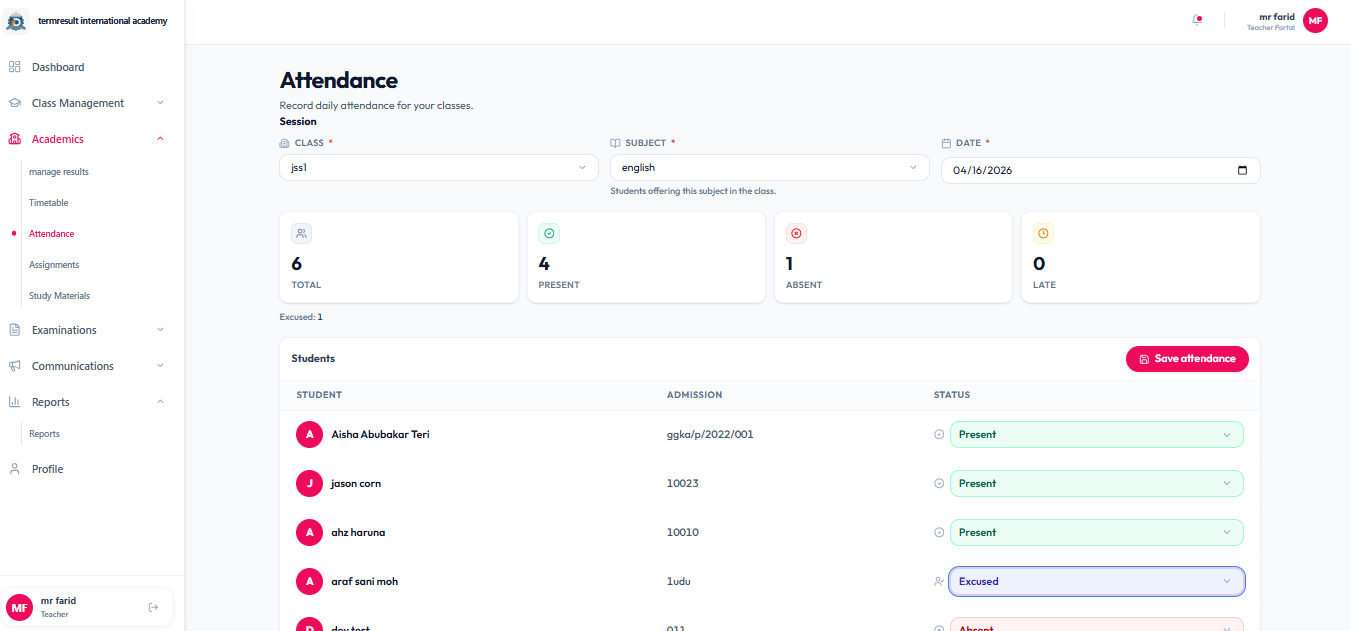
Task: Open Timetable page
Action: pos(48,203)
